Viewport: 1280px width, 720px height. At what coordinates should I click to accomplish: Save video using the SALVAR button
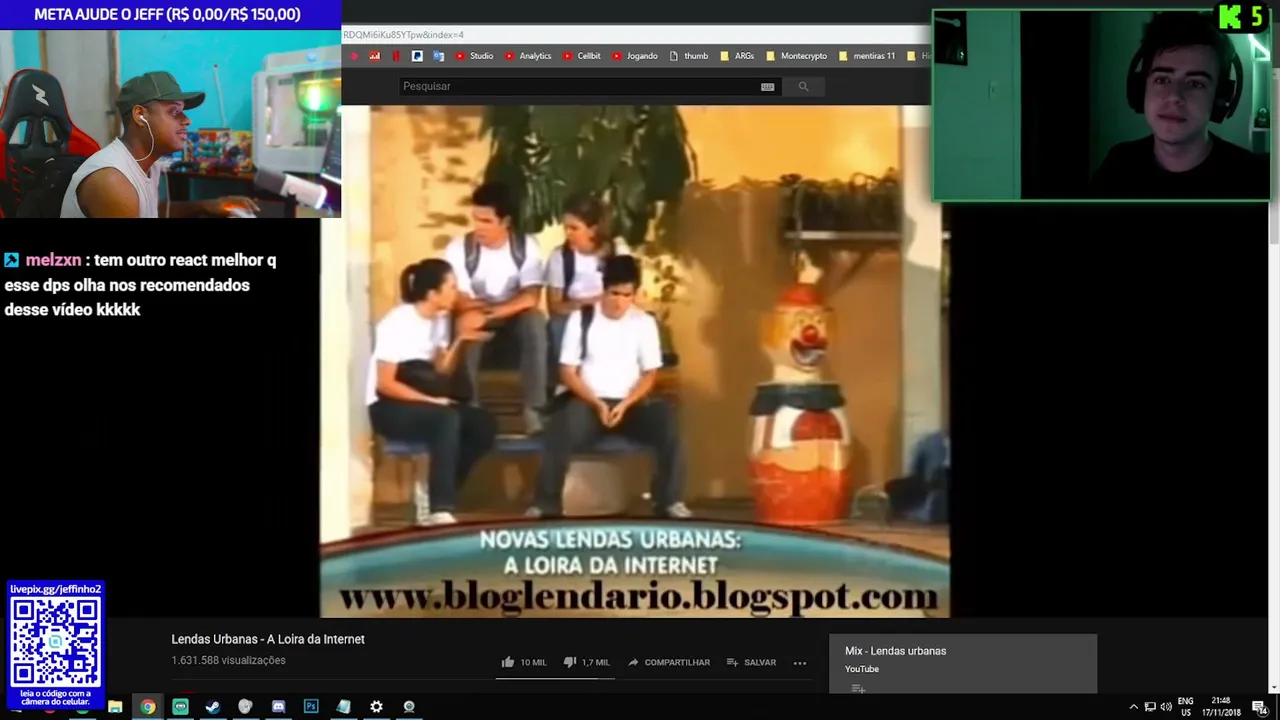[x=751, y=662]
